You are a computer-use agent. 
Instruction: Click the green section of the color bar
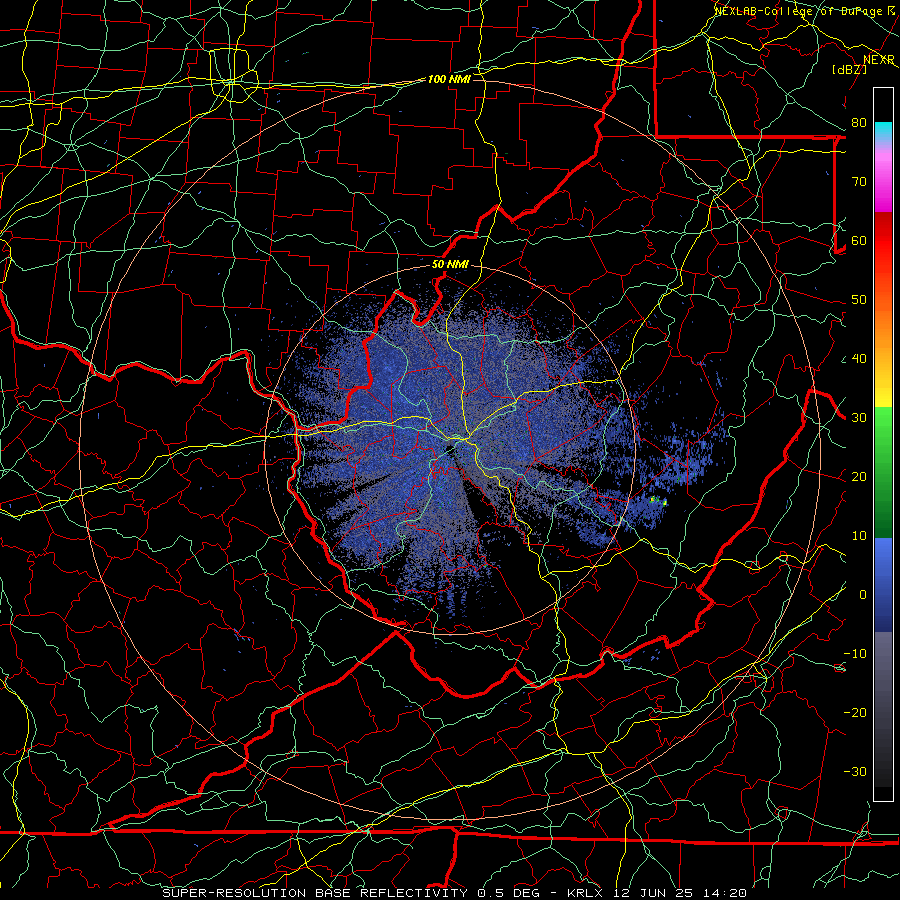(883, 472)
